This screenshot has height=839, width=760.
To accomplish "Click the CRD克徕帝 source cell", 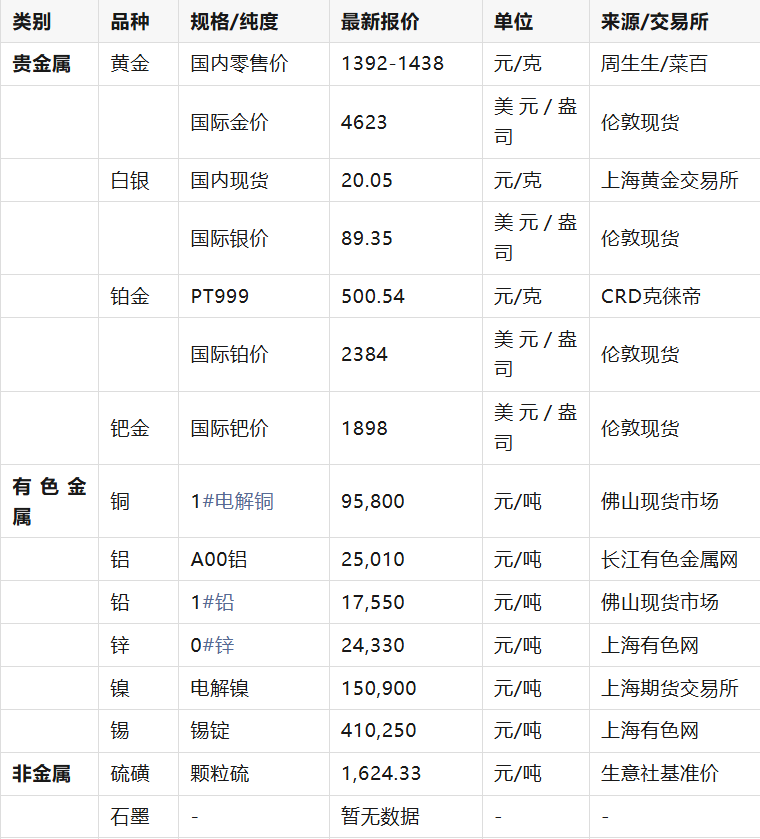I will (x=651, y=296).
